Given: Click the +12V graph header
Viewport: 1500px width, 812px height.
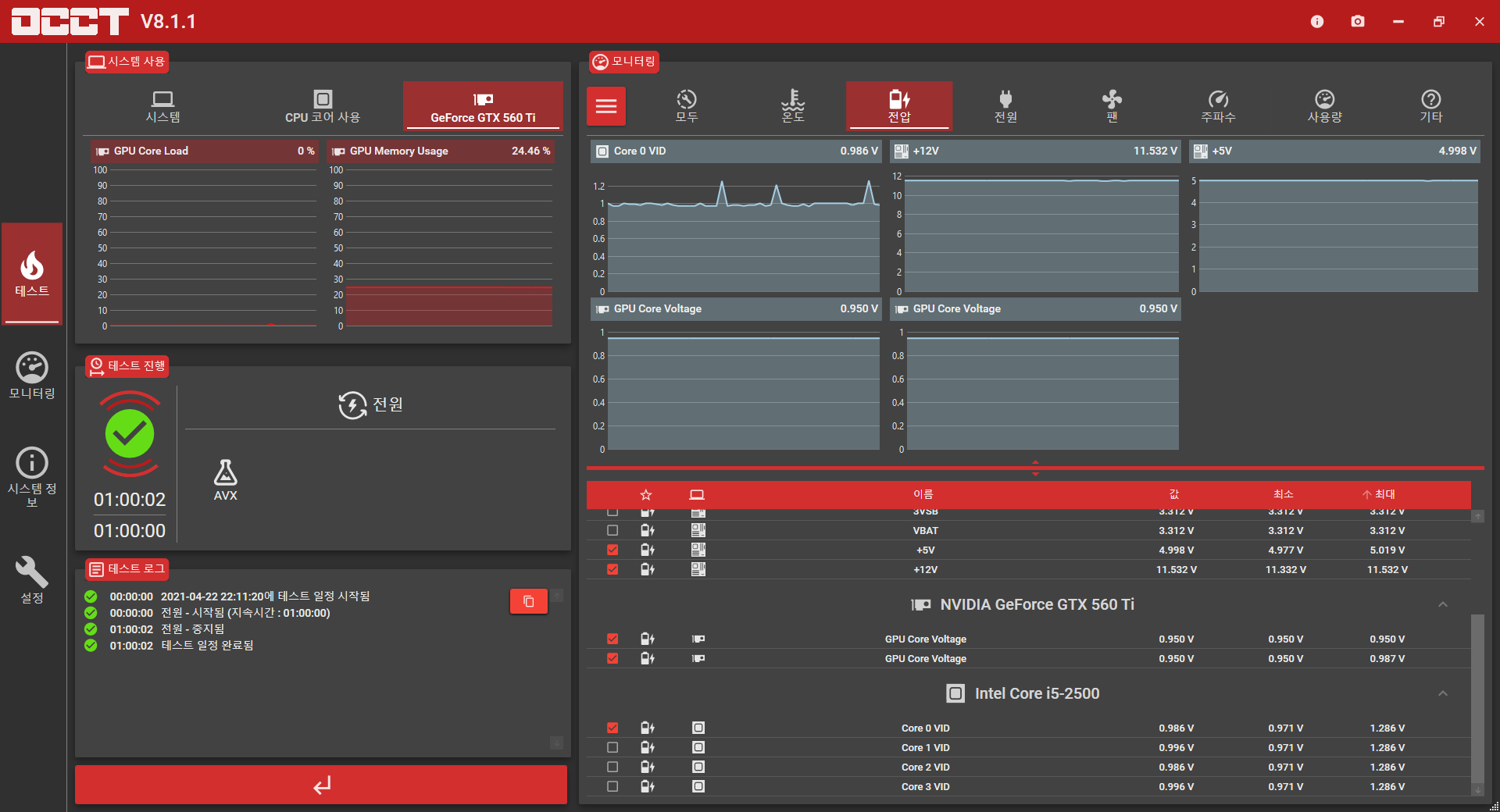Looking at the screenshot, I should [x=1035, y=151].
